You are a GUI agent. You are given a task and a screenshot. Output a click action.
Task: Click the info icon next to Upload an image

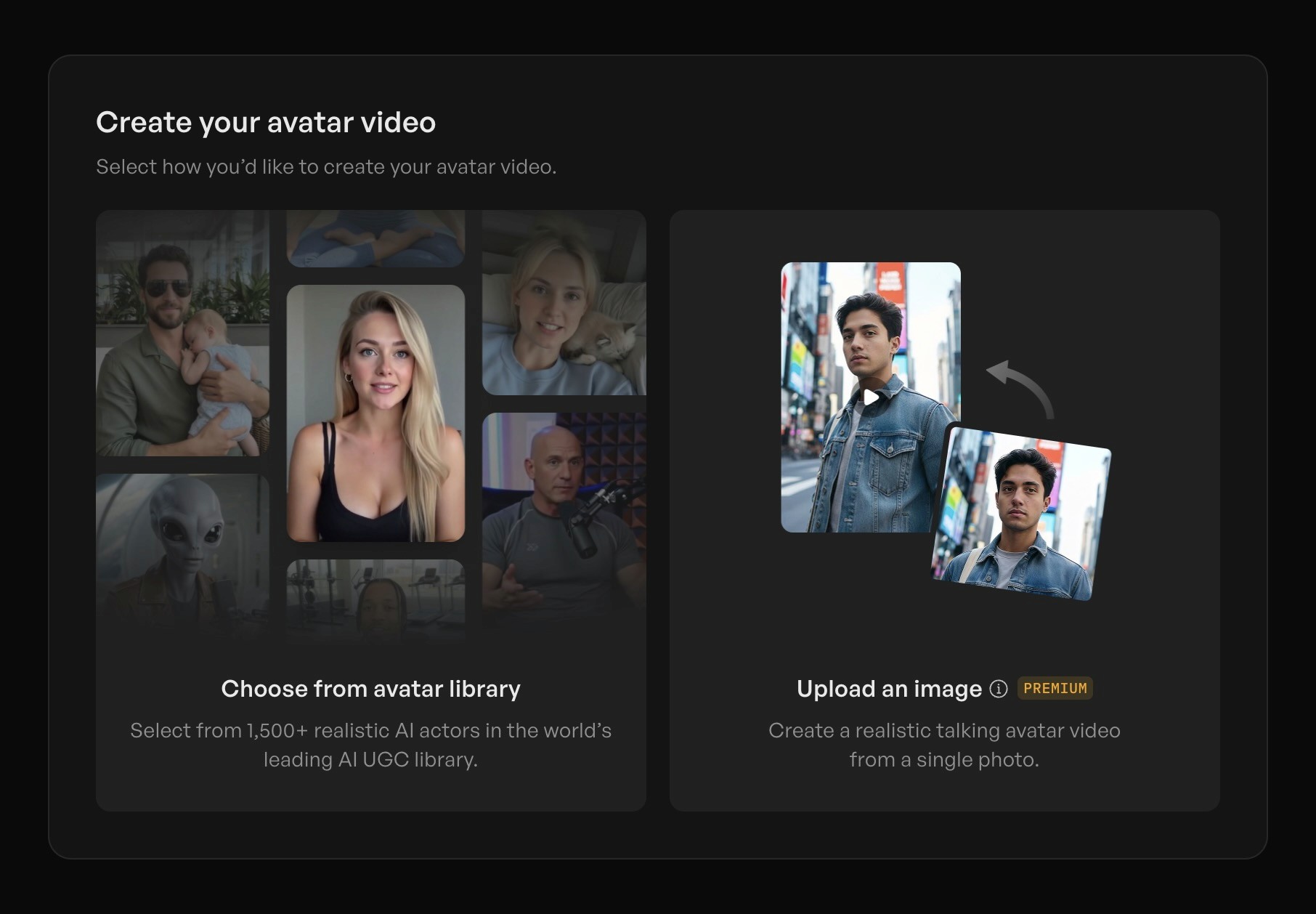[999, 689]
